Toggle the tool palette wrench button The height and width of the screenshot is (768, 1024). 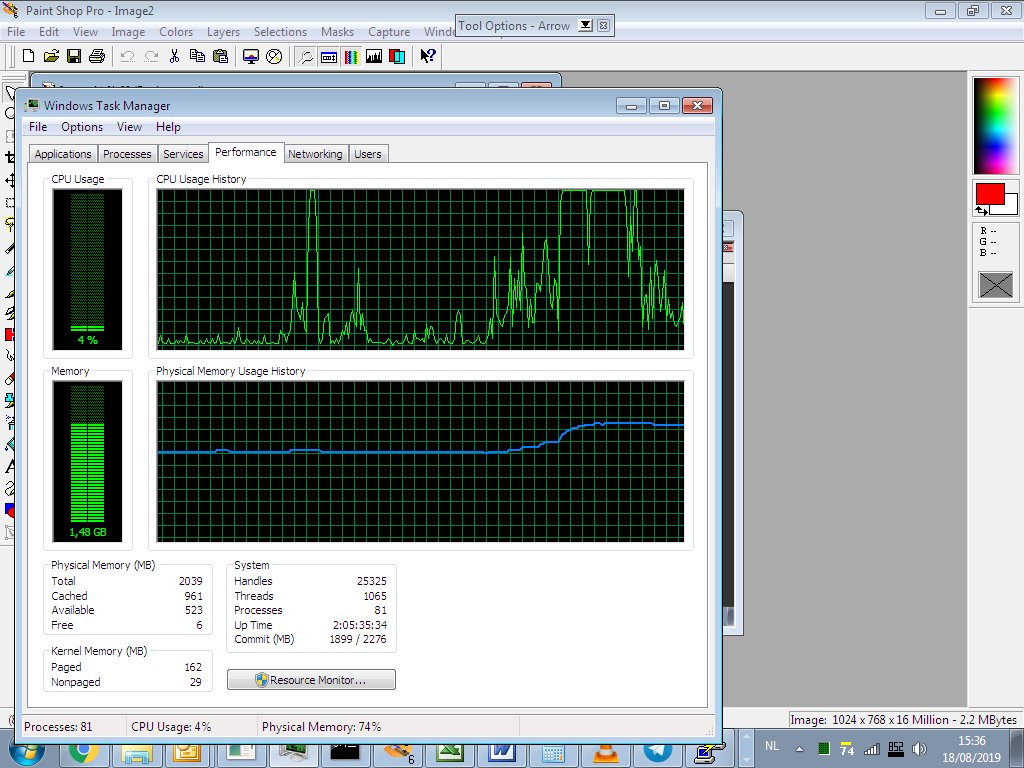[x=305, y=56]
